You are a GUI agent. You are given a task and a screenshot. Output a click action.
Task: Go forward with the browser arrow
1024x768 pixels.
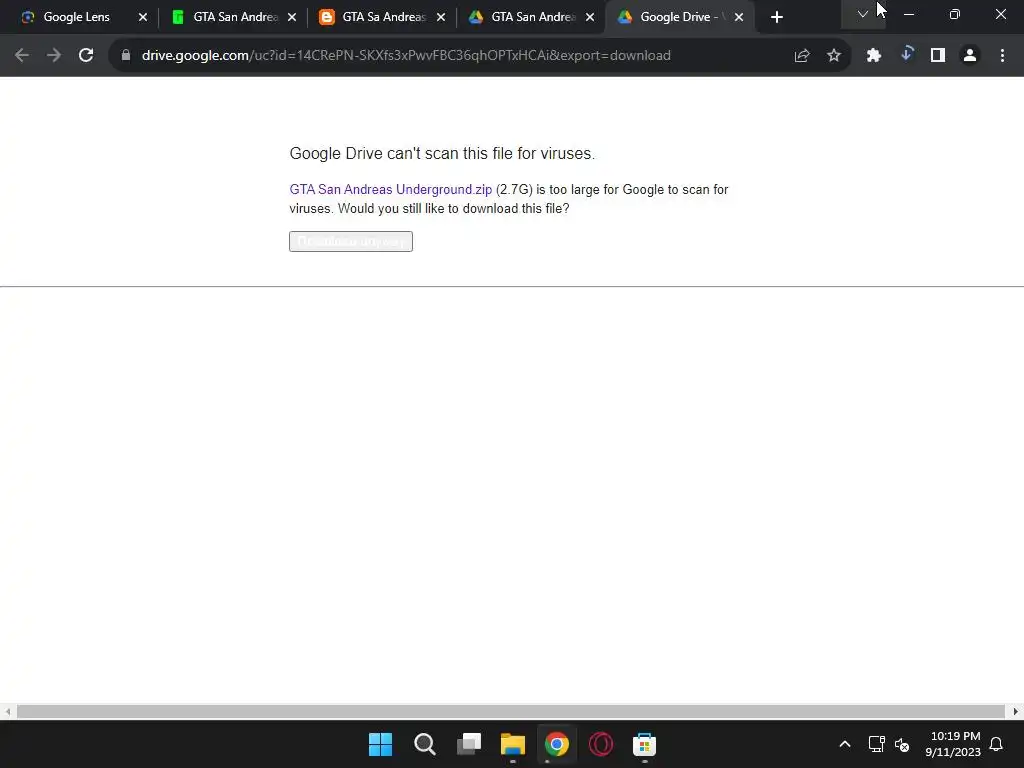coord(54,56)
